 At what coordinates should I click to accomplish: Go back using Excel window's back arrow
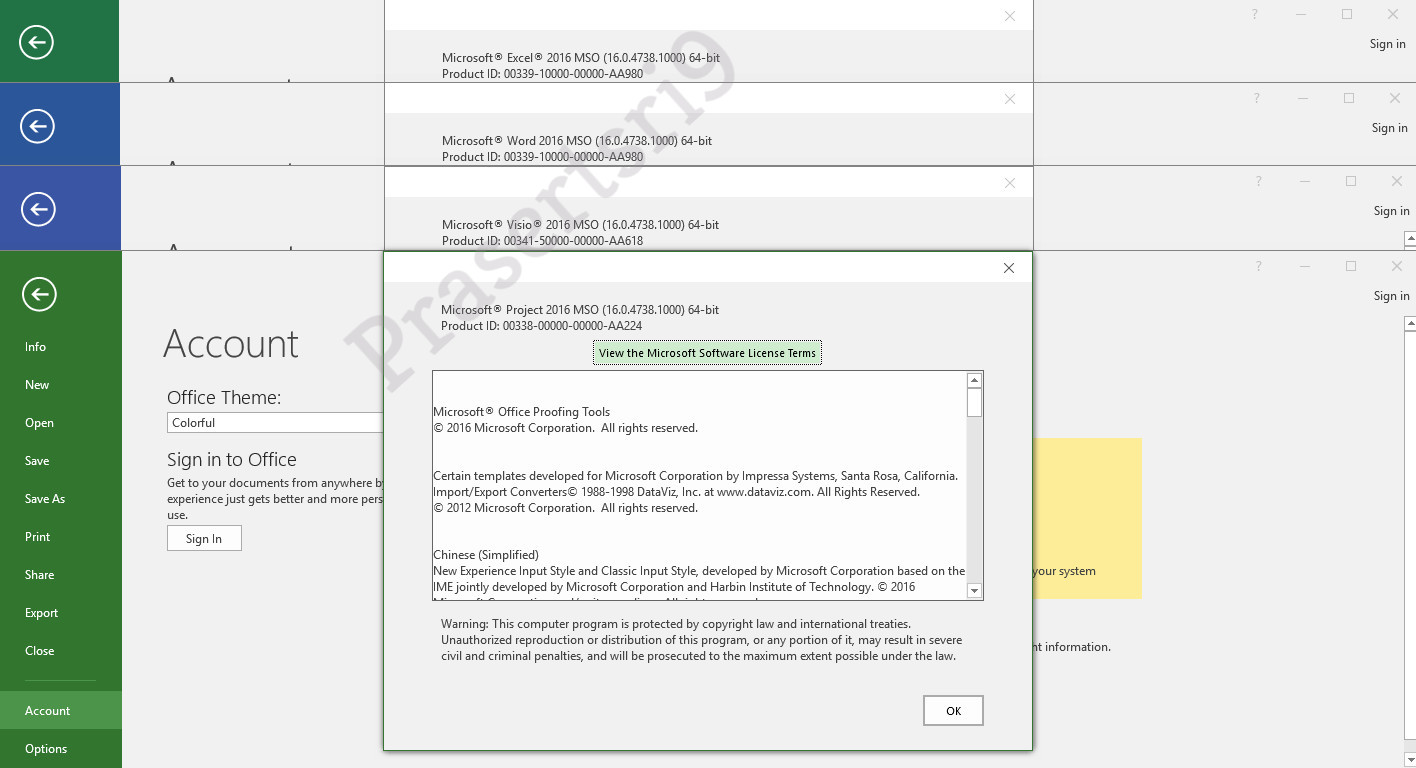(37, 42)
